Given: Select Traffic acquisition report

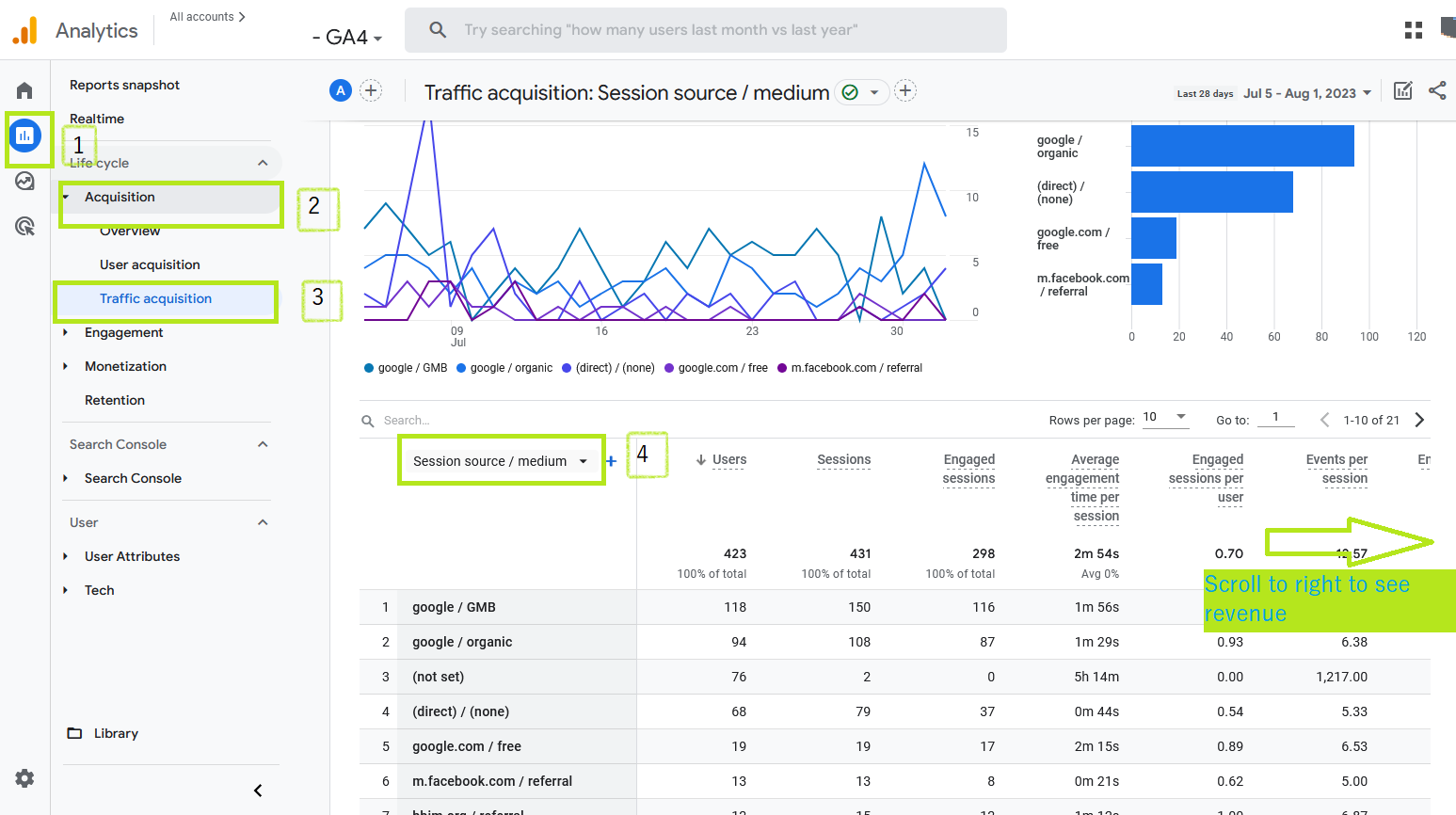Looking at the screenshot, I should pyautogui.click(x=155, y=298).
